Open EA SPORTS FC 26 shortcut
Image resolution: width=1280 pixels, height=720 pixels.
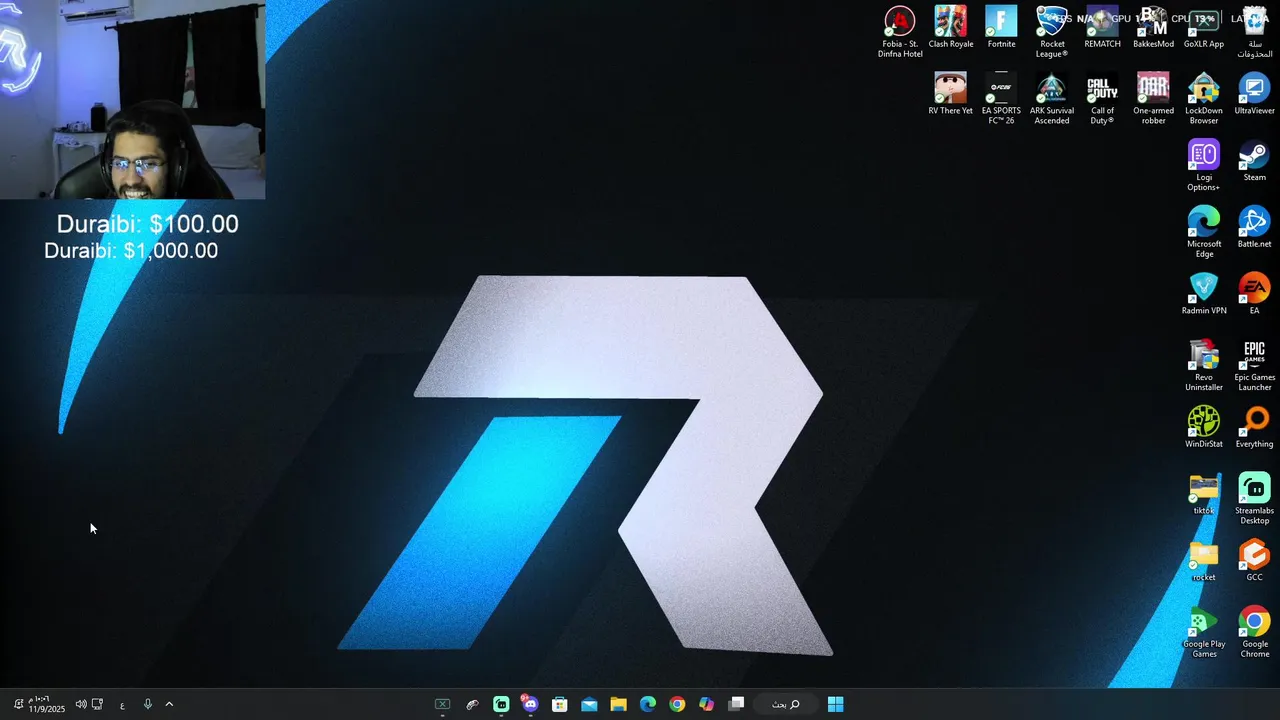[x=1001, y=98]
